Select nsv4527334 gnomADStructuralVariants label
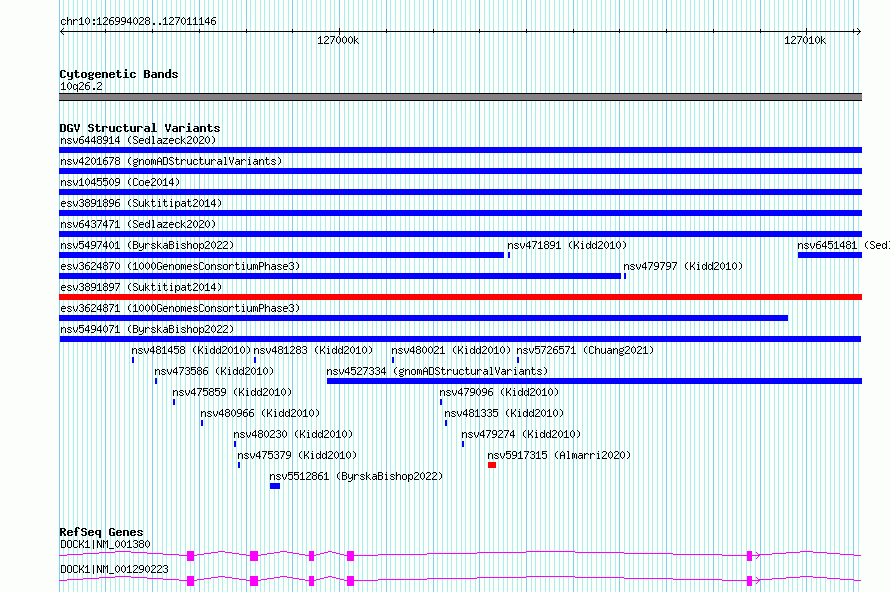The width and height of the screenshot is (890, 592). coord(437,371)
